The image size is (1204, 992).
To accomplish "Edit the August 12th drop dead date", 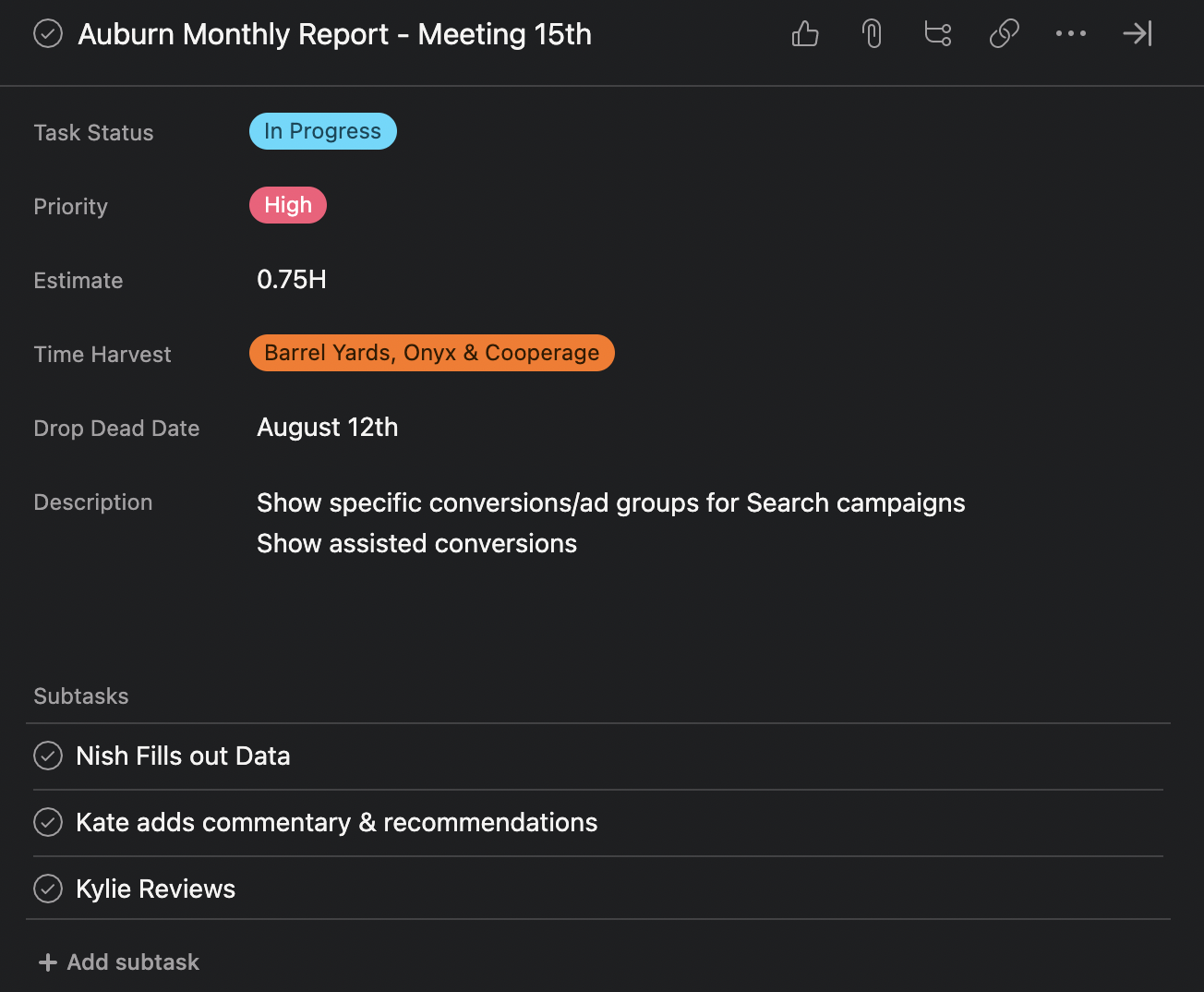I will pos(328,427).
